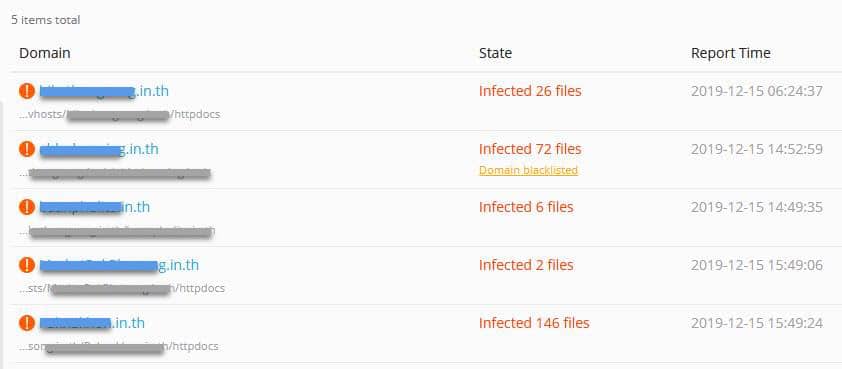842x369 pixels.
Task: Click the Infected 26 files status text
Action: coord(530,91)
